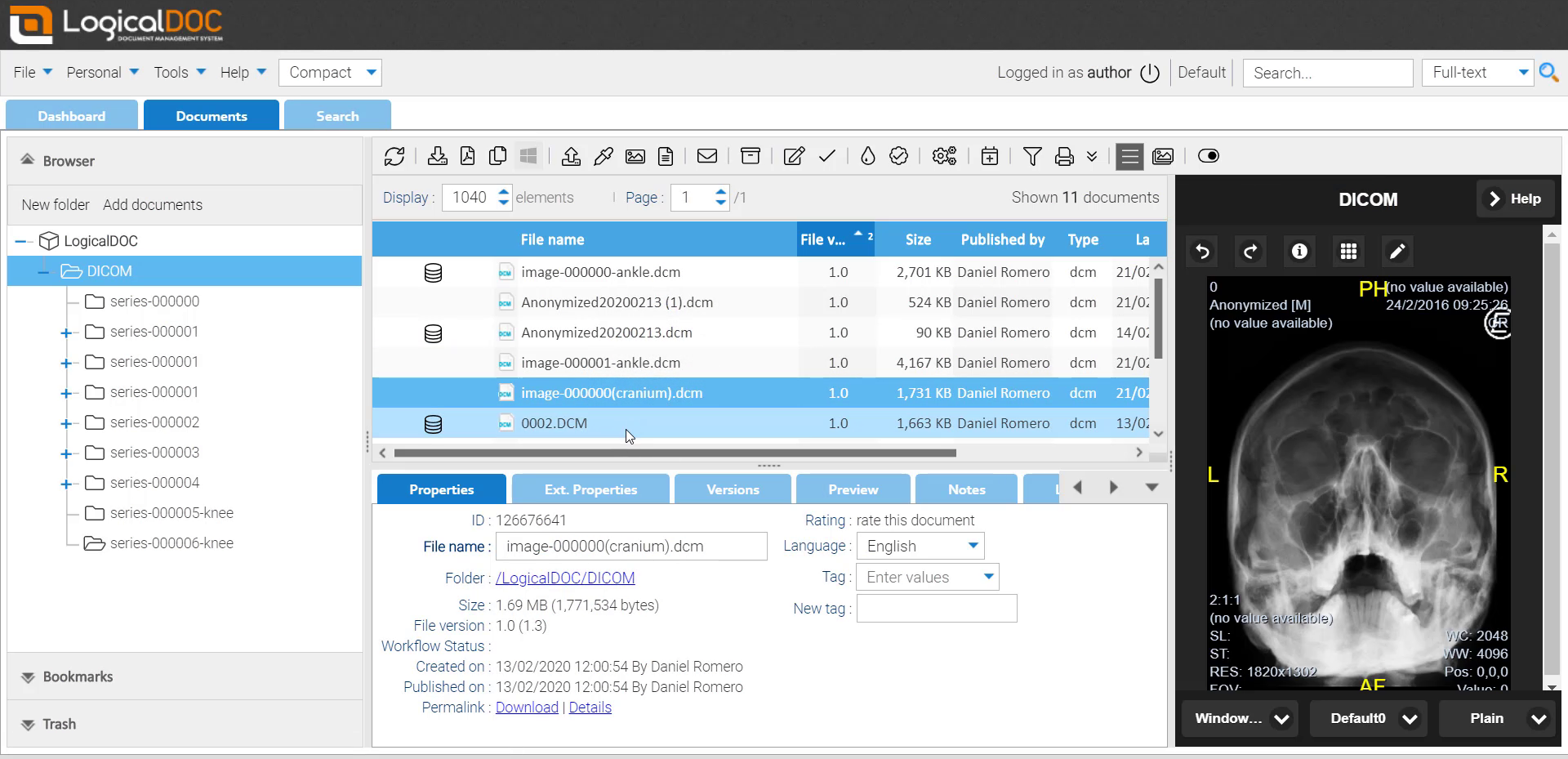Click the archive box toolbar icon
Image resolution: width=1568 pixels, height=759 pixels.
coord(750,156)
